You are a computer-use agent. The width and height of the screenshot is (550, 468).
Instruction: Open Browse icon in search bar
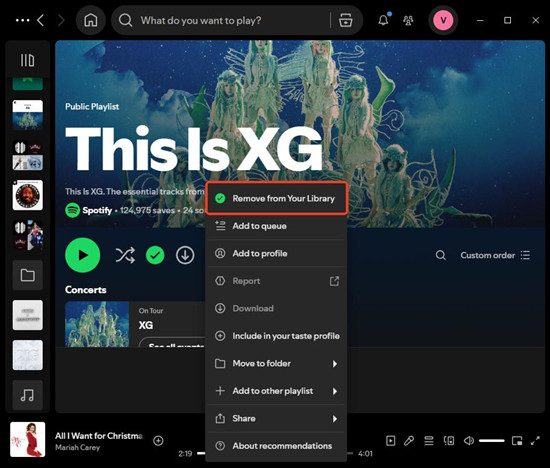pos(346,20)
